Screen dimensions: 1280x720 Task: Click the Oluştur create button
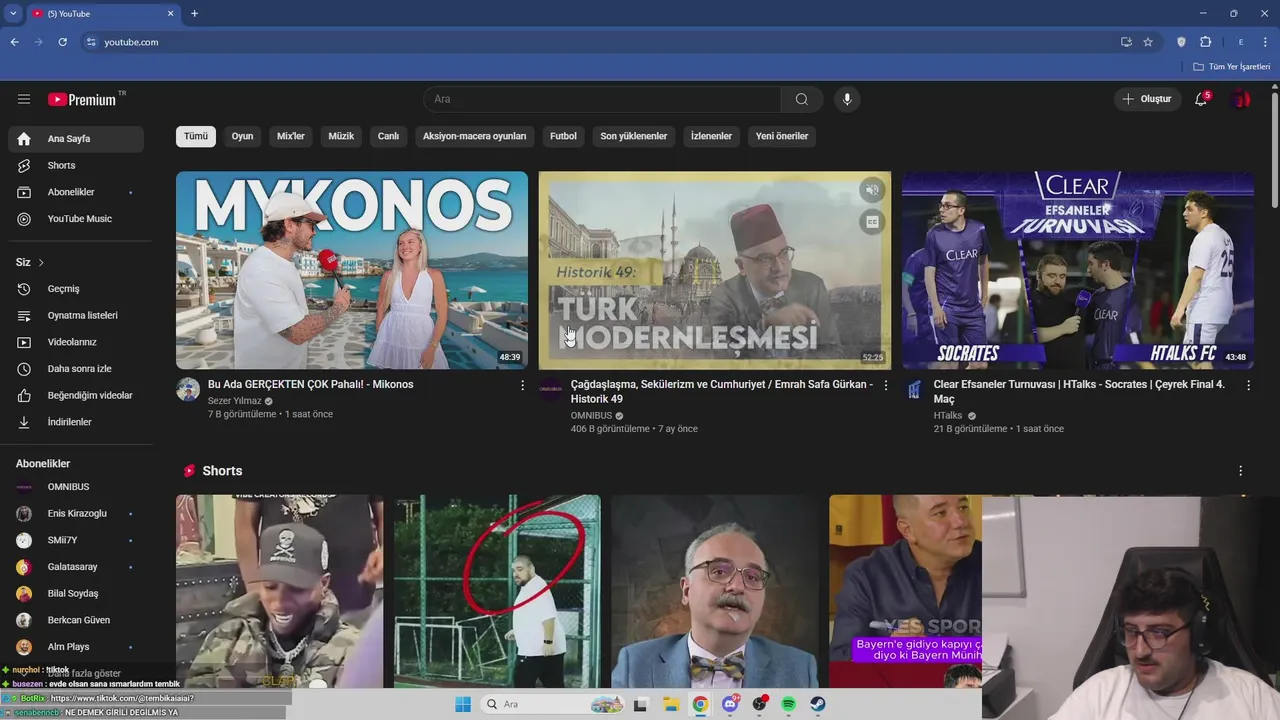[1146, 99]
